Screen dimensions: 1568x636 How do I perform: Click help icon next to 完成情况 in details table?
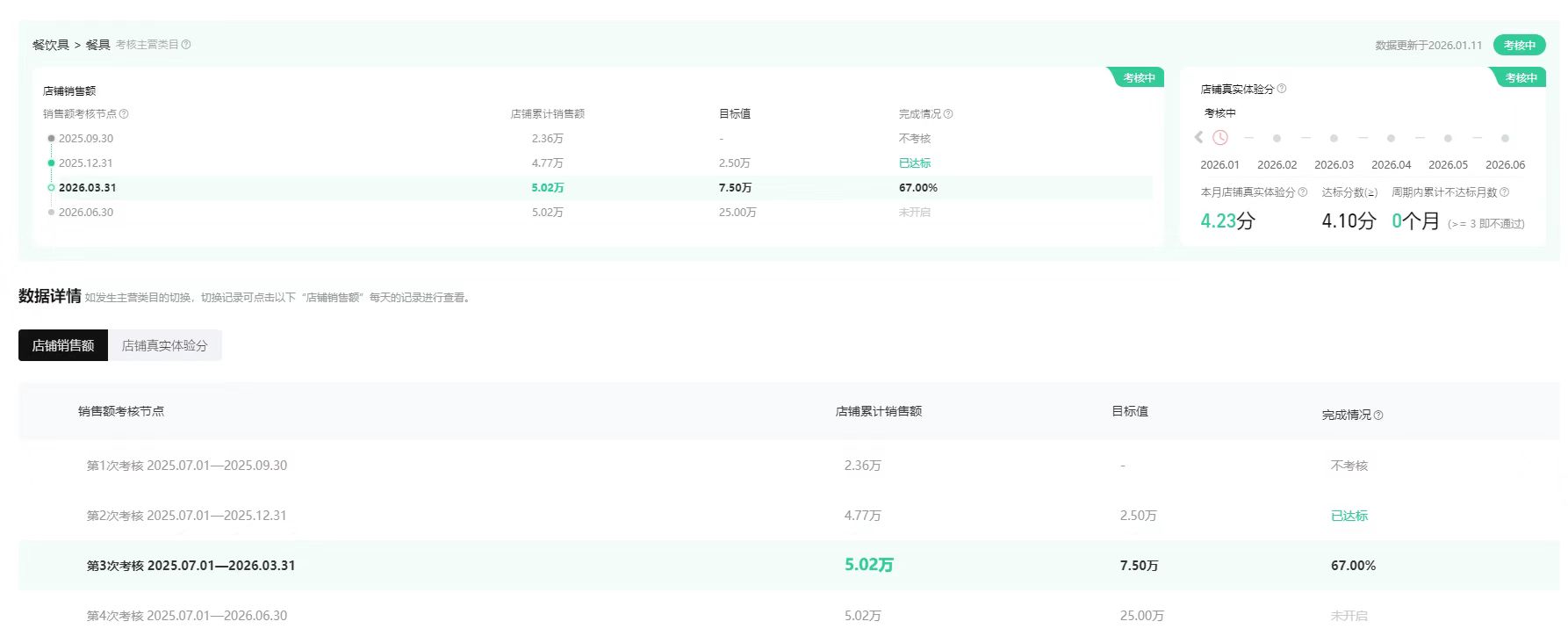[1378, 416]
